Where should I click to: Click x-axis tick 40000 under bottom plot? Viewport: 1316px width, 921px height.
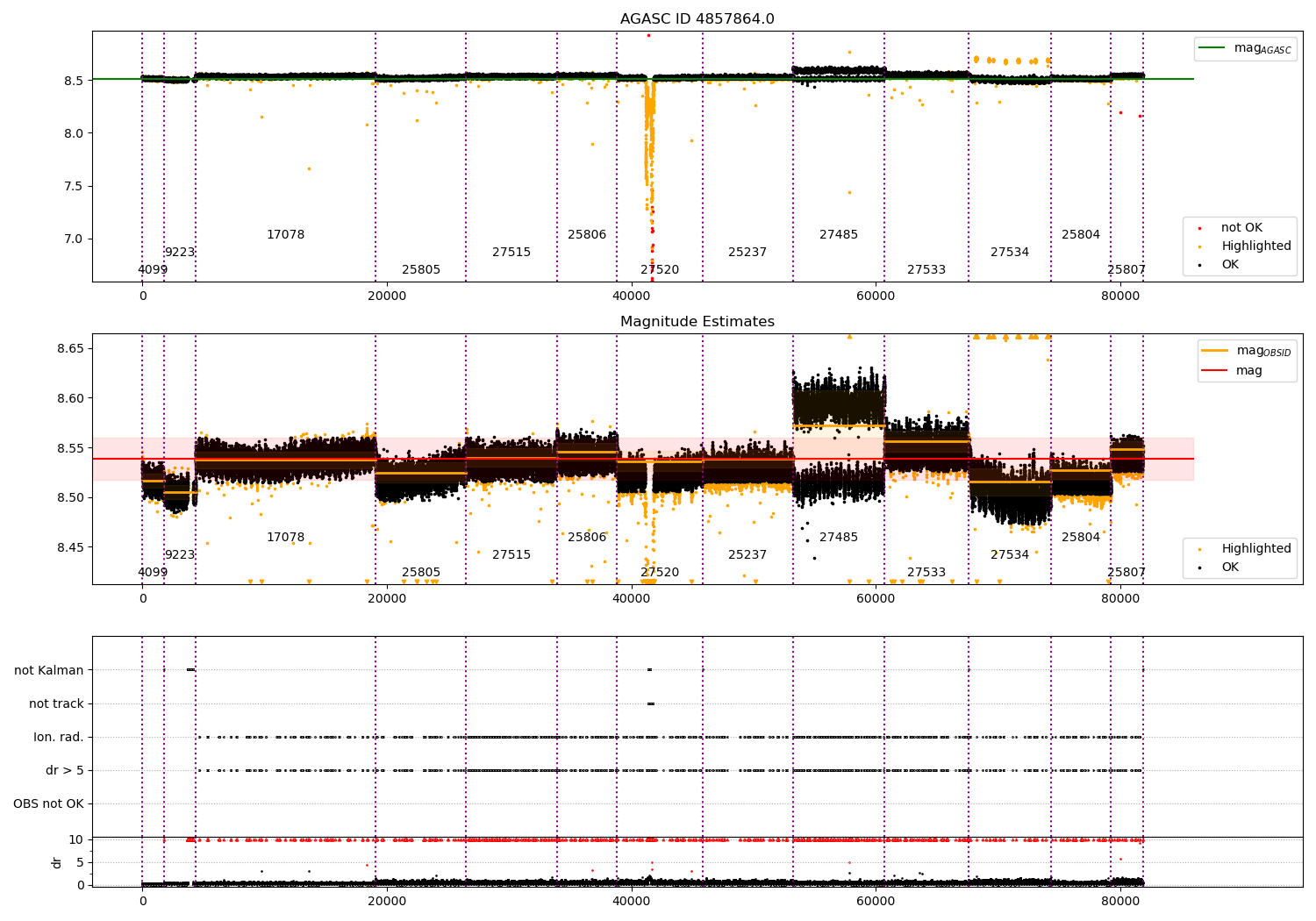pyautogui.click(x=631, y=901)
